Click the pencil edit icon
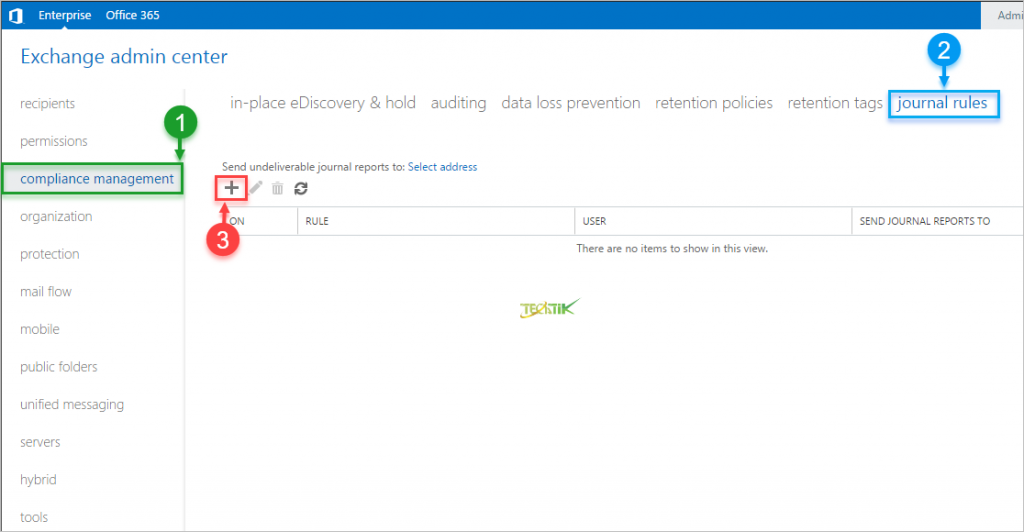1024x532 pixels. (256, 188)
